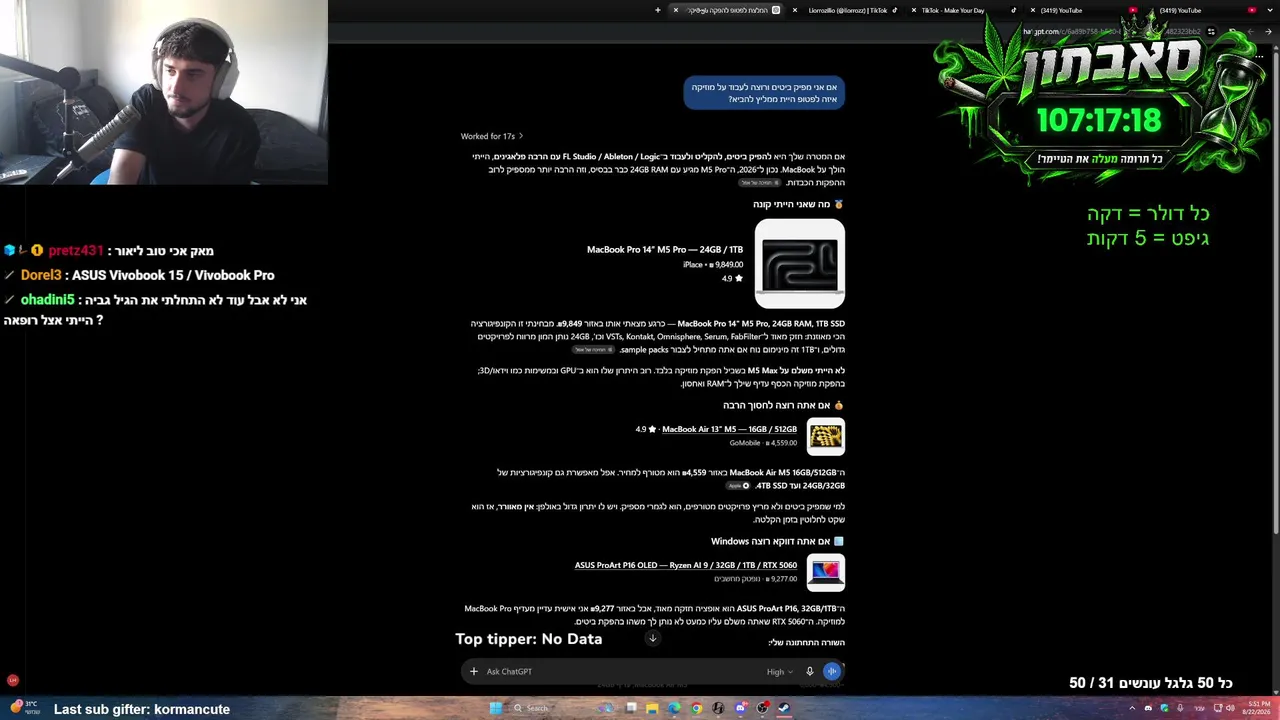Screen dimensions: 1280x720
Task: Switch to the Liorrozilio TikTok browser tab
Action: [848, 10]
